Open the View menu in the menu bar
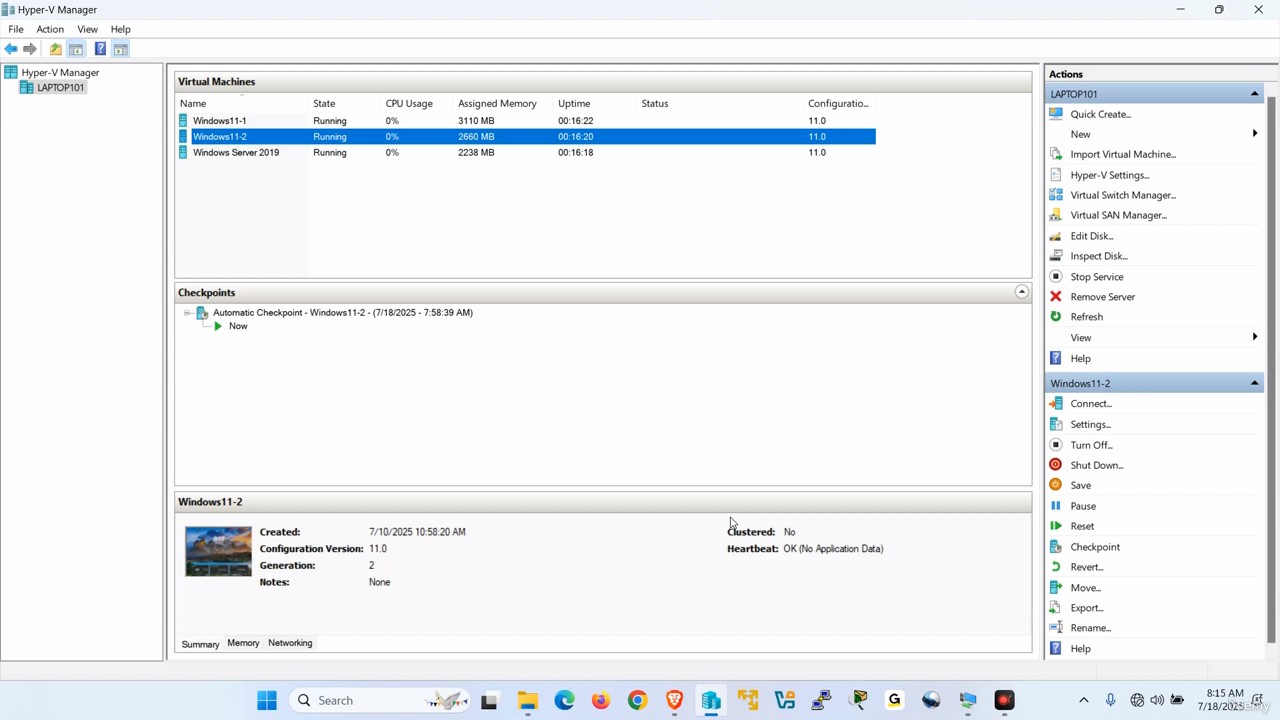Image resolution: width=1280 pixels, height=720 pixels. click(x=87, y=29)
